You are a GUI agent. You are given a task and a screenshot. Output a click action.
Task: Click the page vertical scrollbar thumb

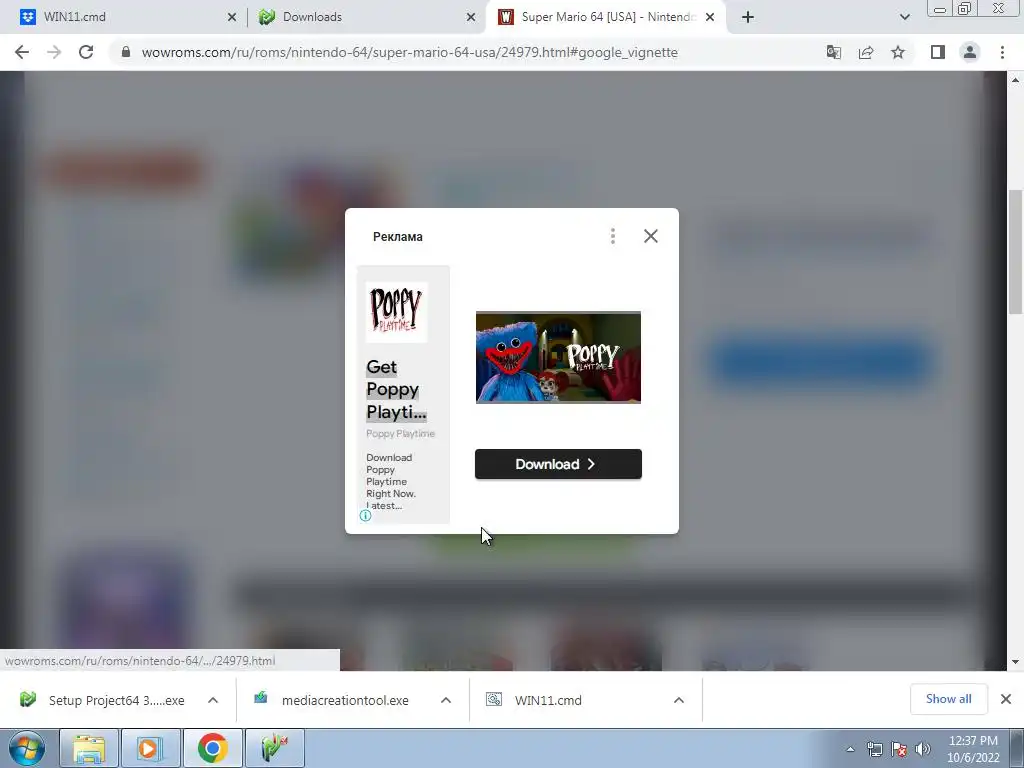point(1015,252)
